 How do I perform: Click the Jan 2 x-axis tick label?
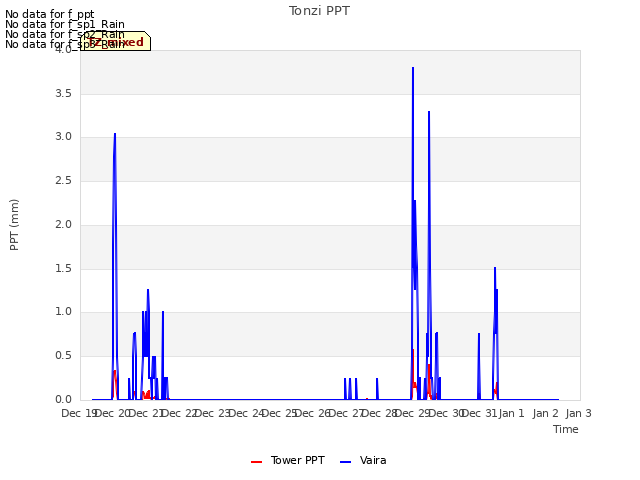pyautogui.click(x=545, y=413)
